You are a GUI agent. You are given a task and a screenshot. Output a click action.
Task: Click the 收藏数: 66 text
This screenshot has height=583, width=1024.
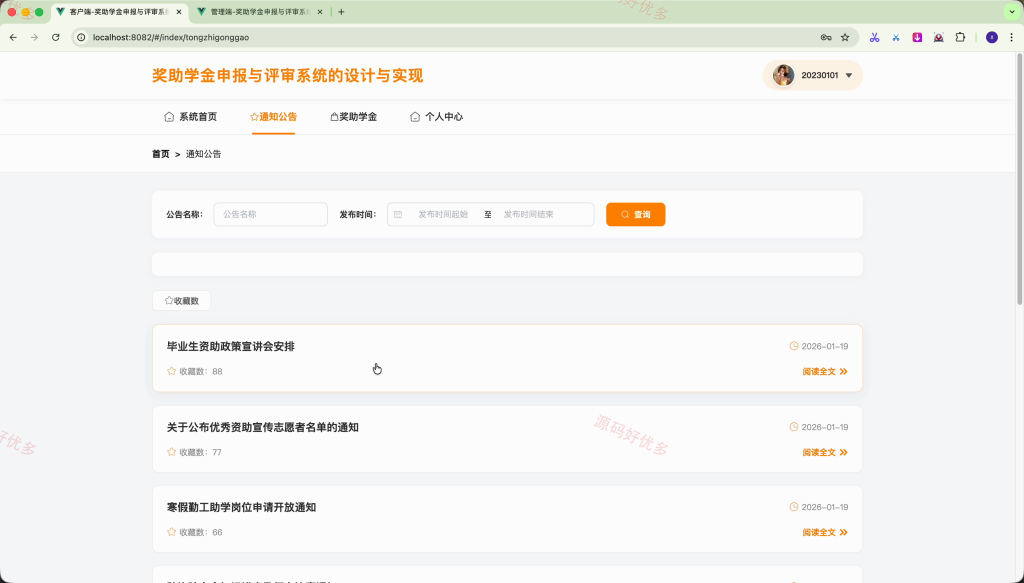pos(201,533)
